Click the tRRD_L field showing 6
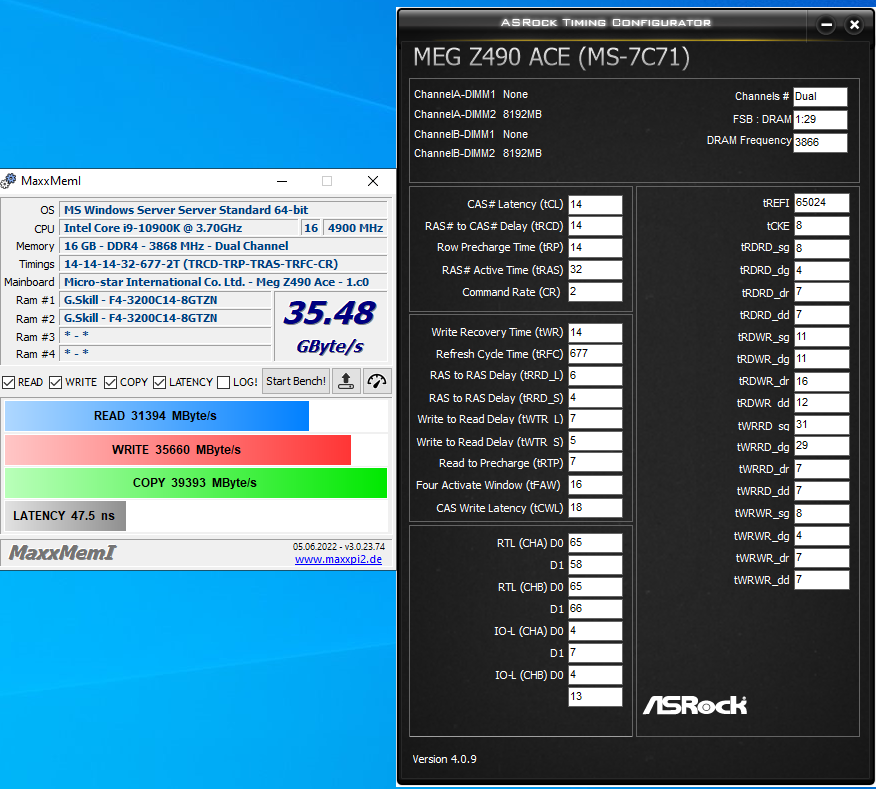 coord(595,376)
